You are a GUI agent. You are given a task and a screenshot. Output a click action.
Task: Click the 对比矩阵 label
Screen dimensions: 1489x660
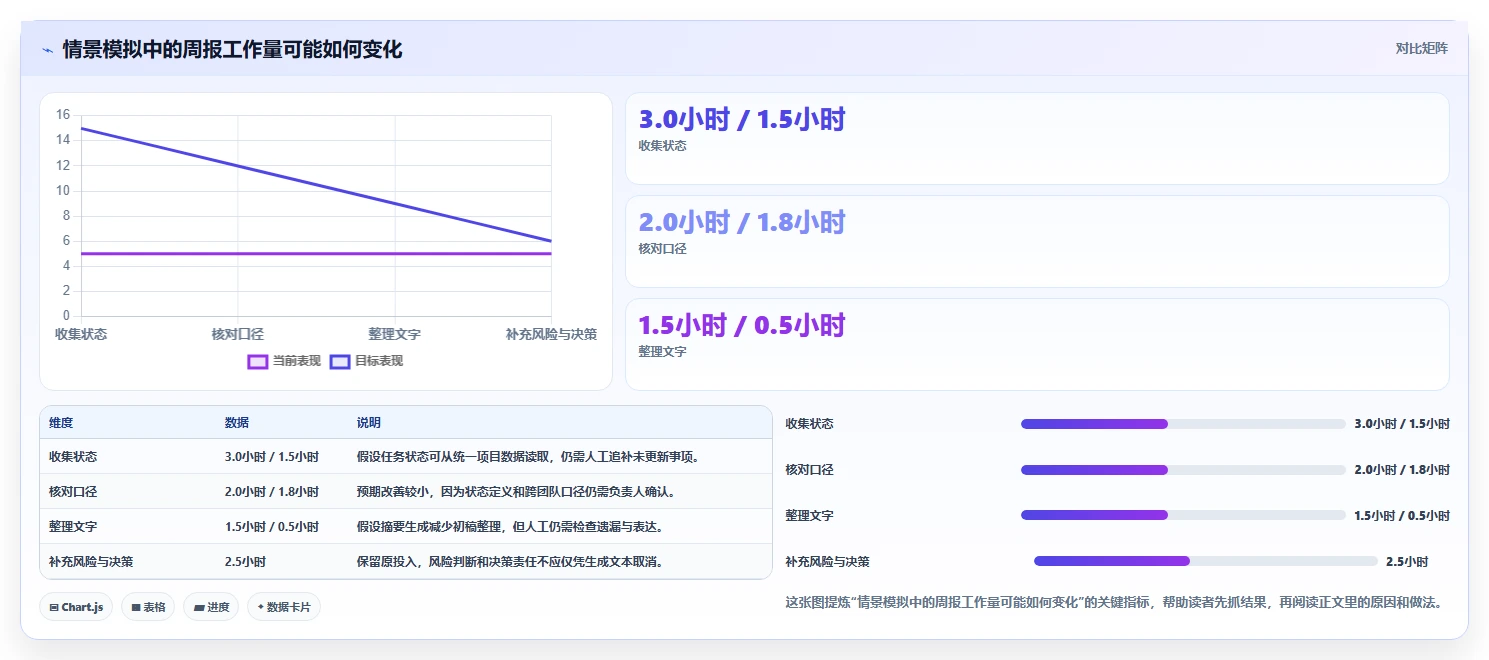pos(1421,48)
